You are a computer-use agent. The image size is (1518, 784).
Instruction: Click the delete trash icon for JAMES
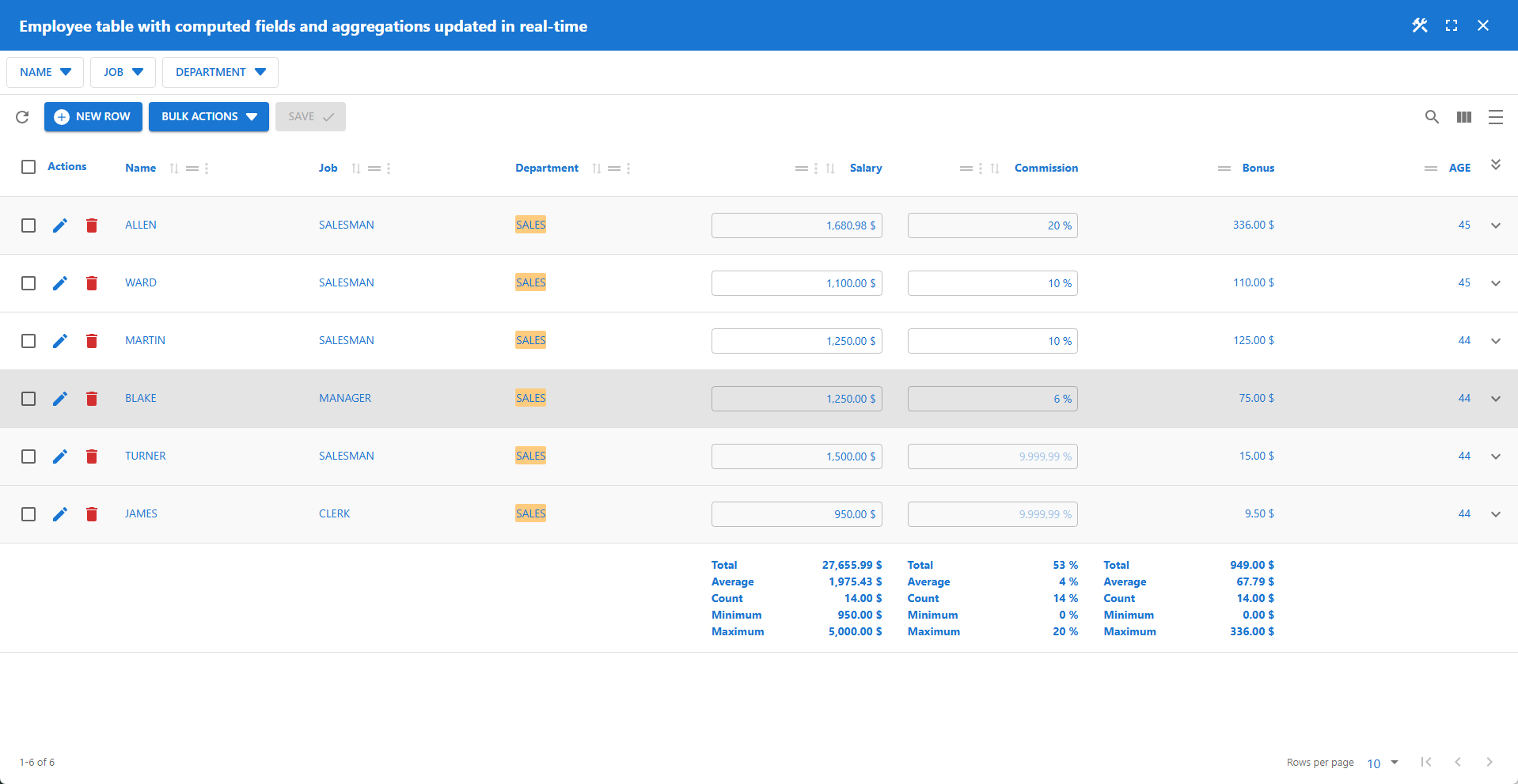coord(92,514)
